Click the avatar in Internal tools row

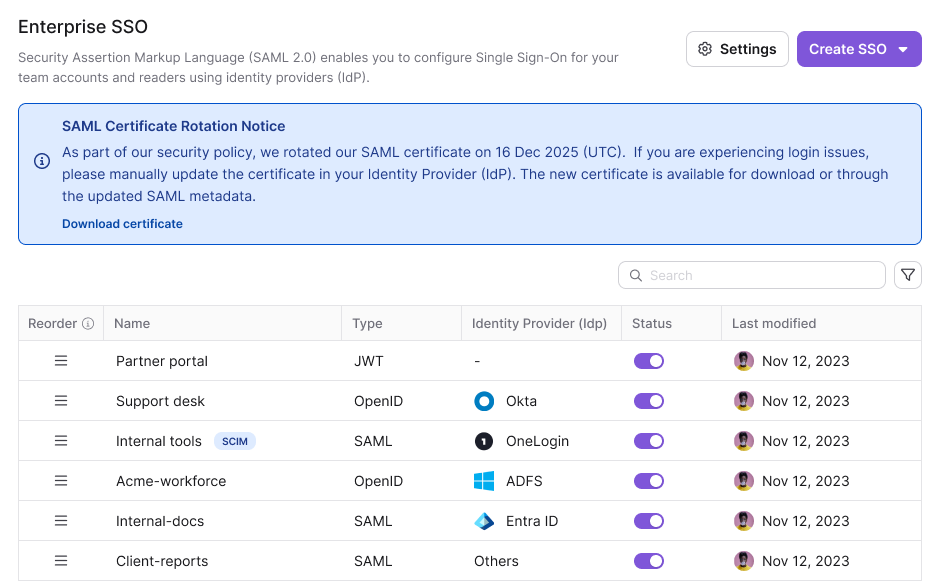click(x=744, y=441)
